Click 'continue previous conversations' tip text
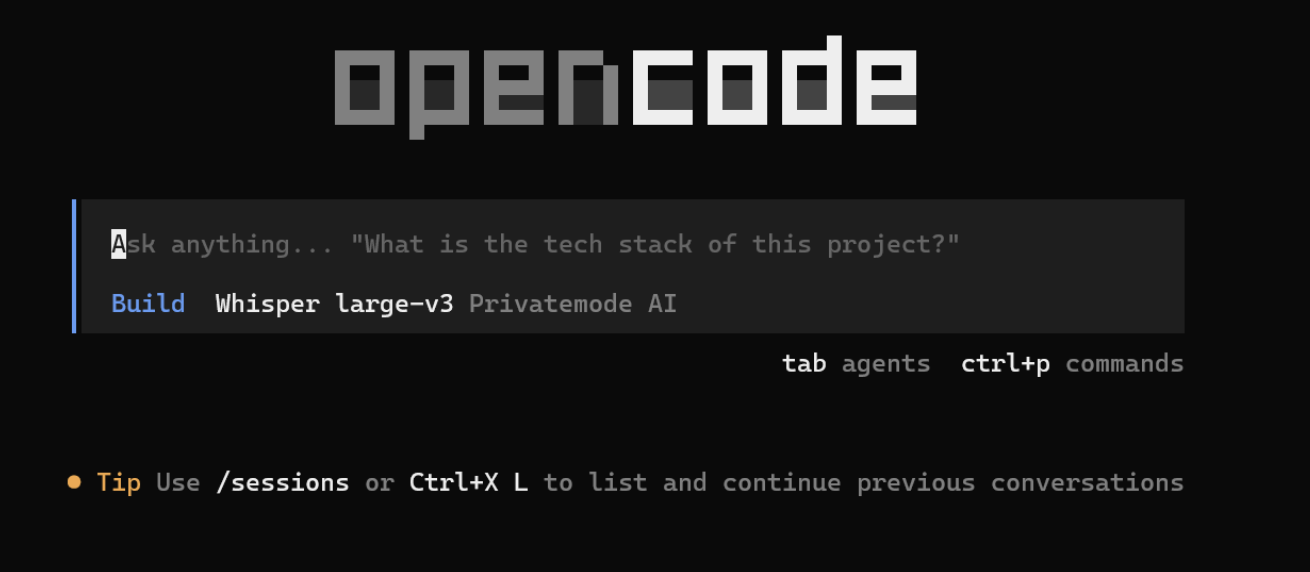This screenshot has height=572, width=1310. 953,483
